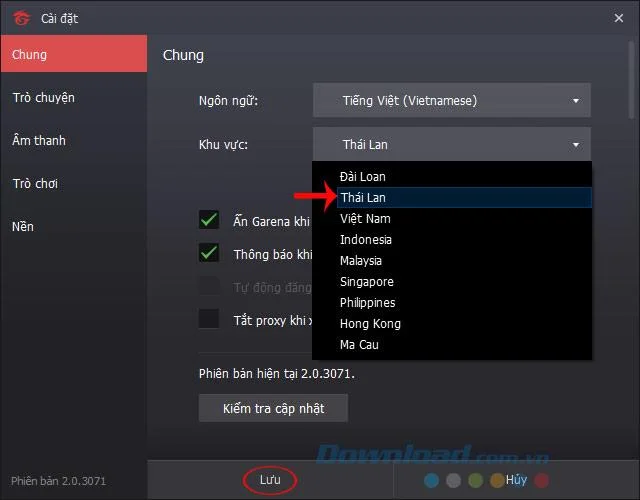
Task: Save settings with the Lưu button
Action: pos(270,480)
